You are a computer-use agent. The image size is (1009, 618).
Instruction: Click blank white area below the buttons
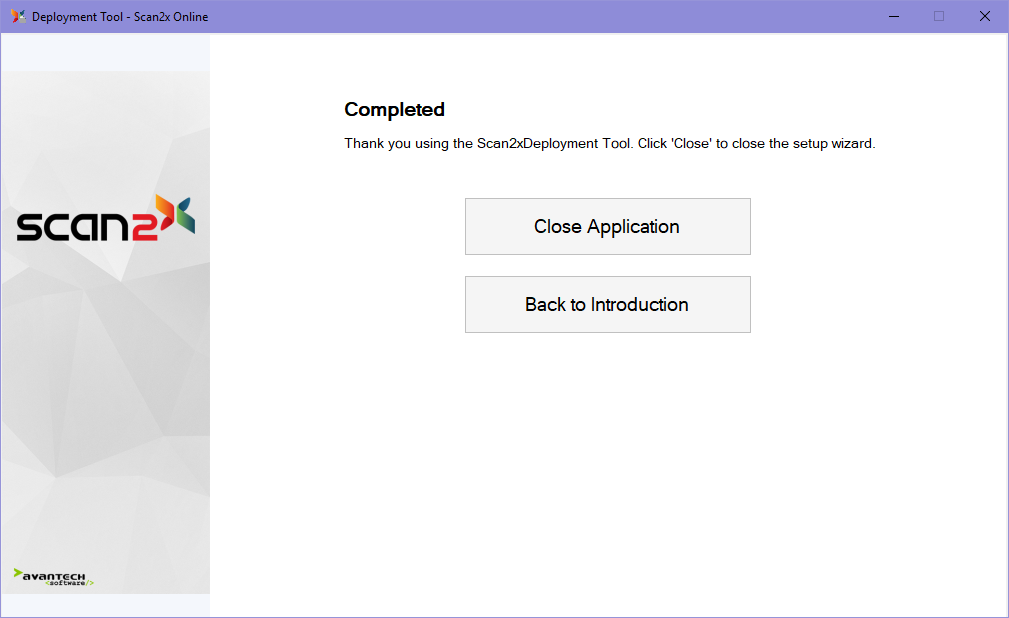click(x=607, y=470)
